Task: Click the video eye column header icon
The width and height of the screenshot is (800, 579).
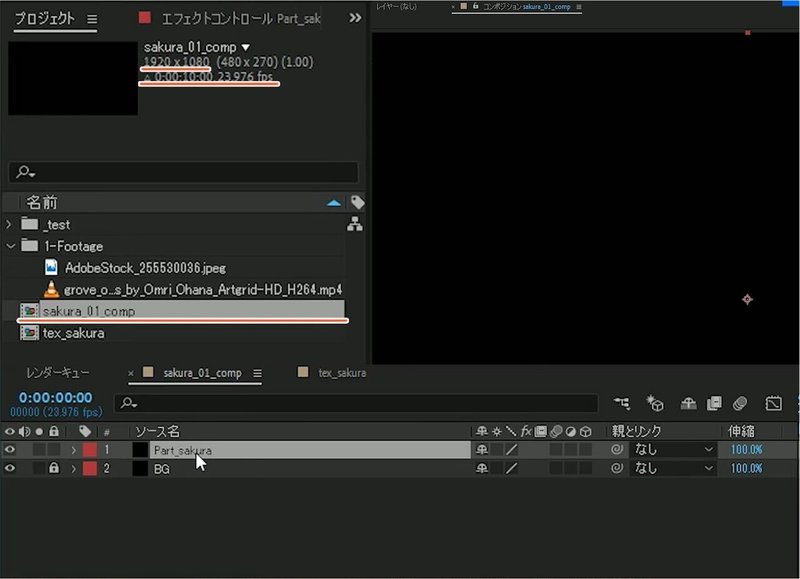Action: tap(10, 432)
